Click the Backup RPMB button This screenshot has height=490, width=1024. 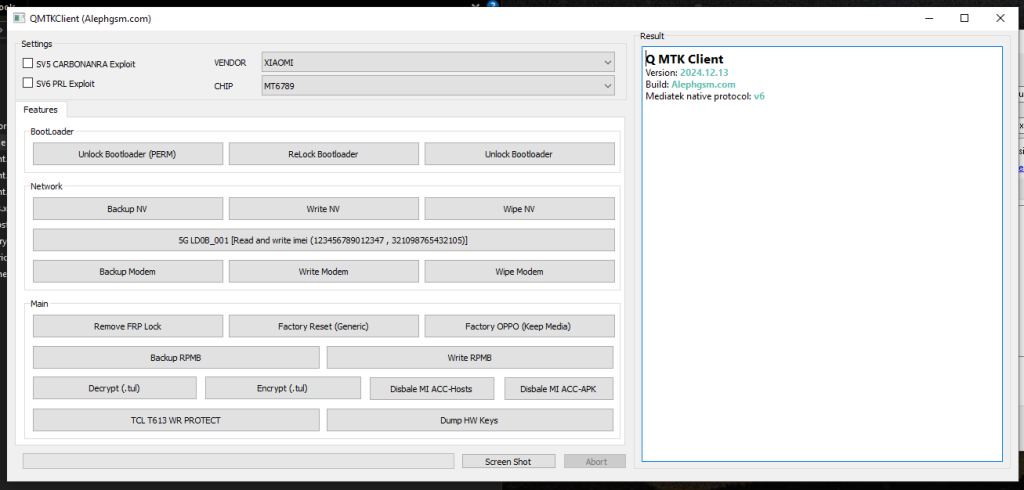(176, 357)
